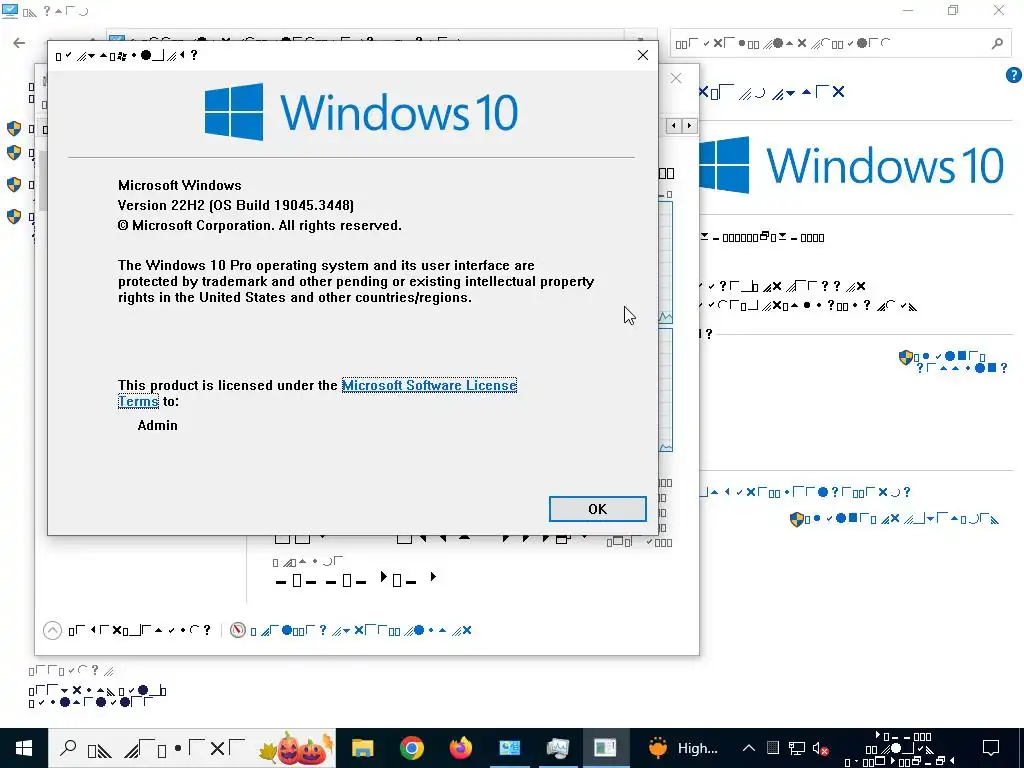This screenshot has height=768, width=1024.
Task: Close the About Windows dialog
Action: pos(643,56)
